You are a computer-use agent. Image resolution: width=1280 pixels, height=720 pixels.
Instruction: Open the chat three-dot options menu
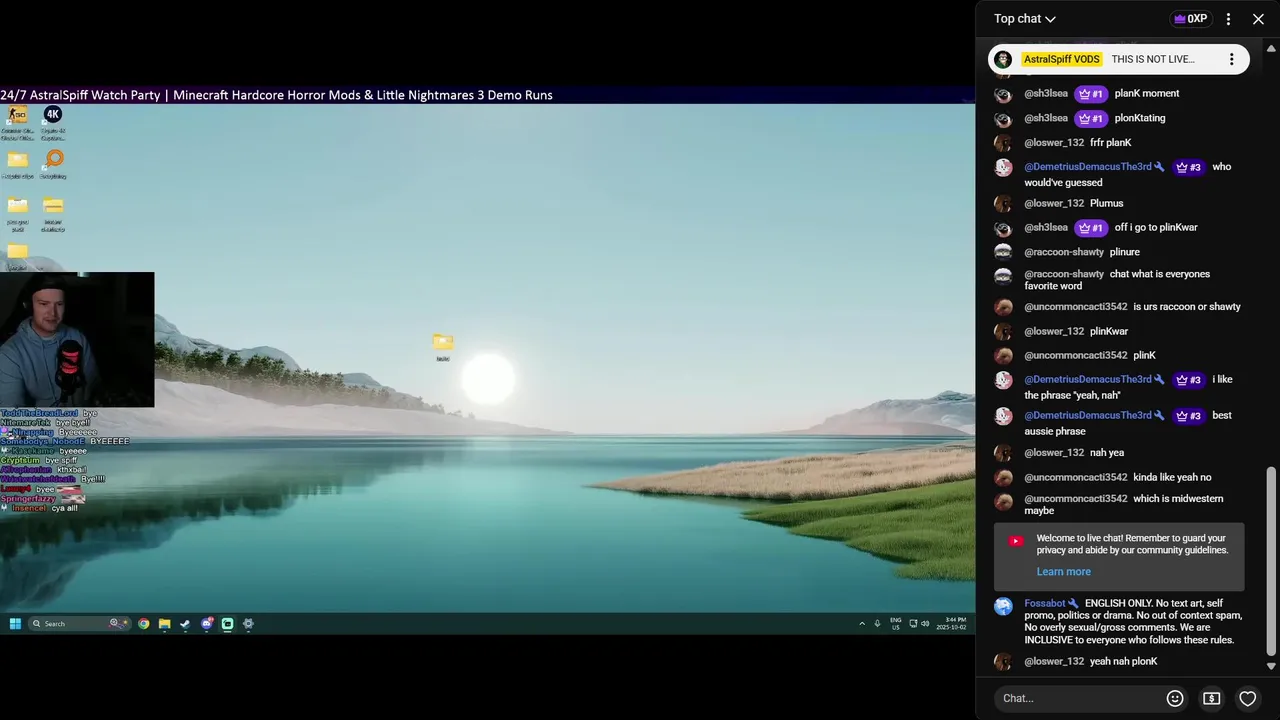tap(1228, 19)
